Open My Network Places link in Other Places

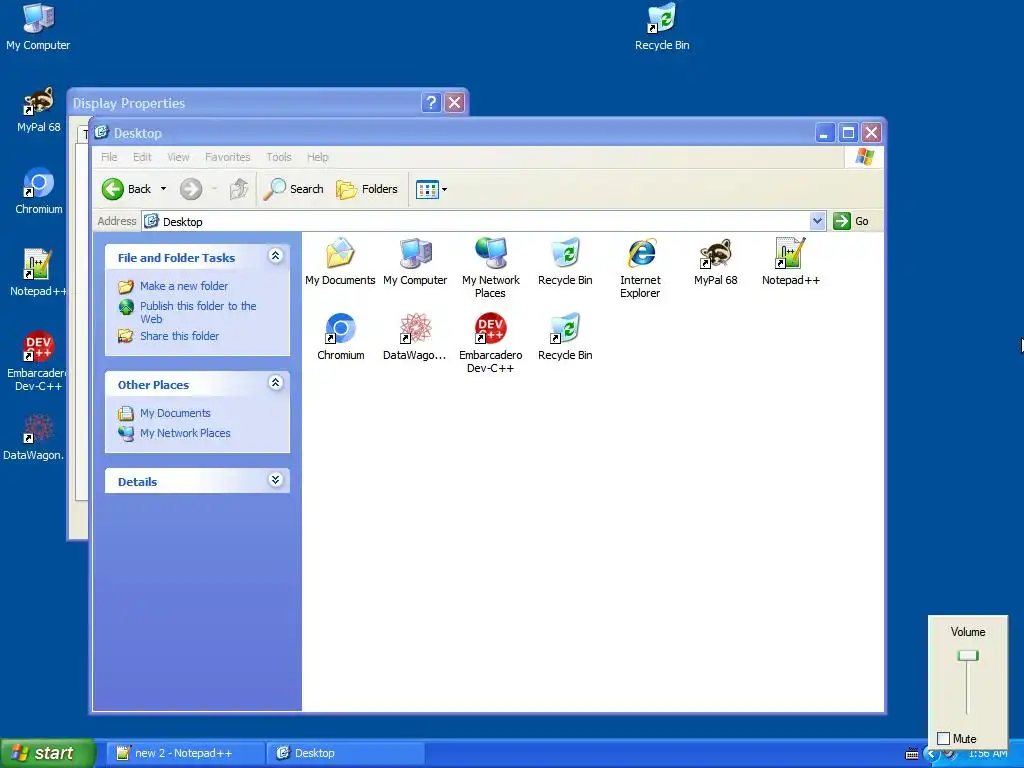[185, 433]
